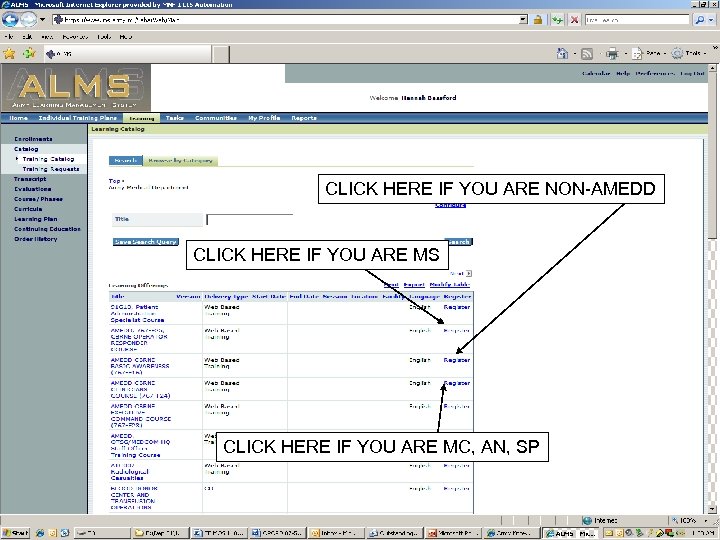The width and height of the screenshot is (720, 540).
Task: Open the Tools gear menu in command bar
Action: (x=688, y=53)
